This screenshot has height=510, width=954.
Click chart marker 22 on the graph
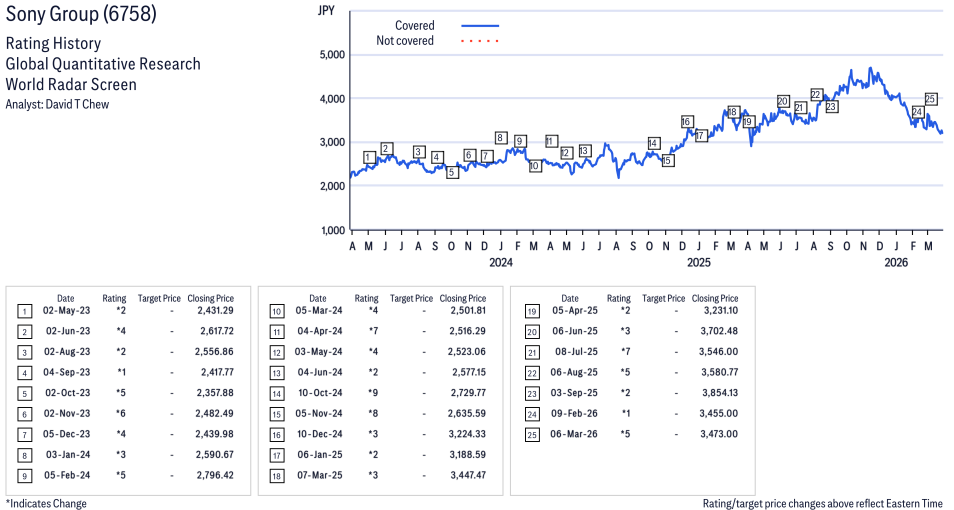tap(816, 95)
